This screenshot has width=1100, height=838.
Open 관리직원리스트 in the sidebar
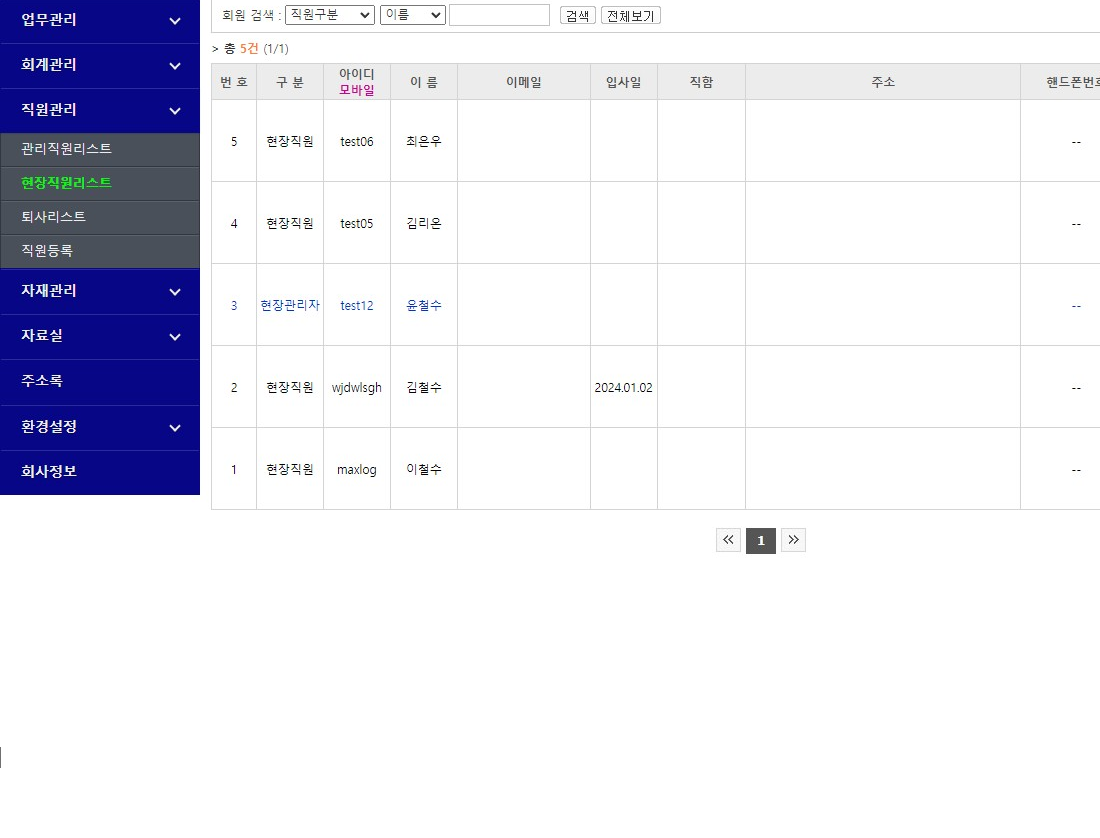click(x=66, y=149)
